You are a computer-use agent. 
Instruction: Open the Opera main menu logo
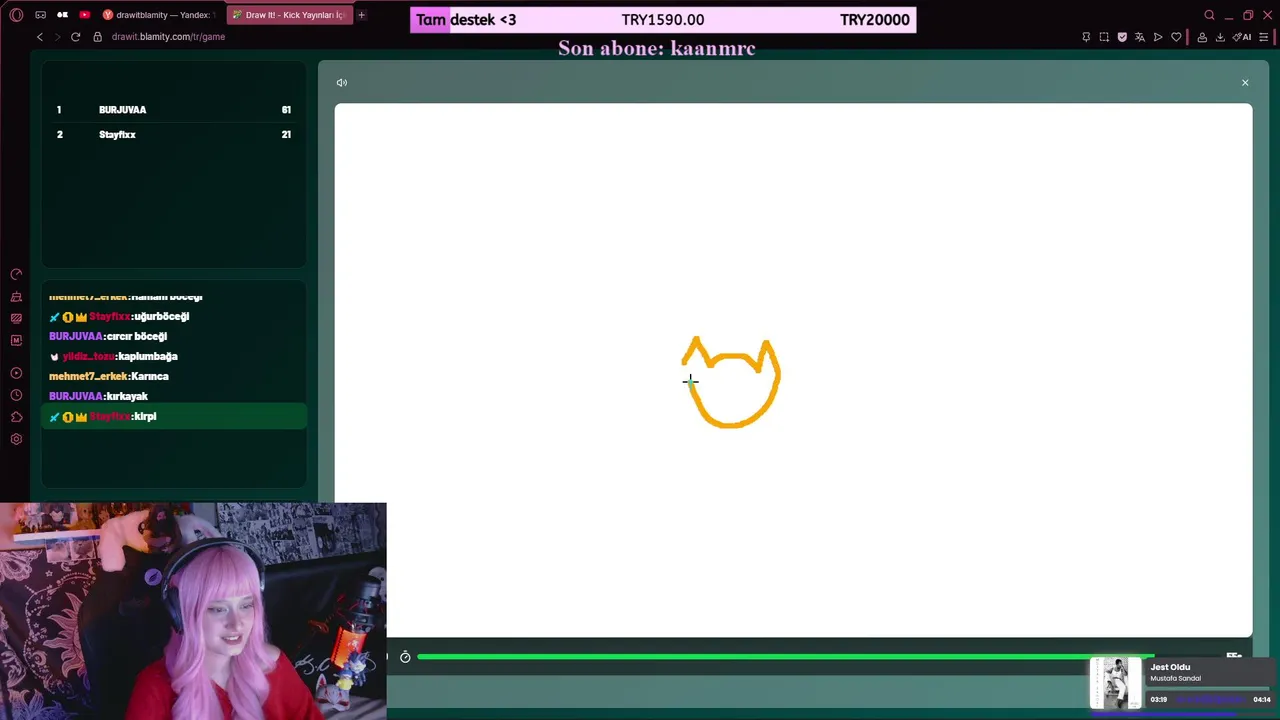(16, 15)
